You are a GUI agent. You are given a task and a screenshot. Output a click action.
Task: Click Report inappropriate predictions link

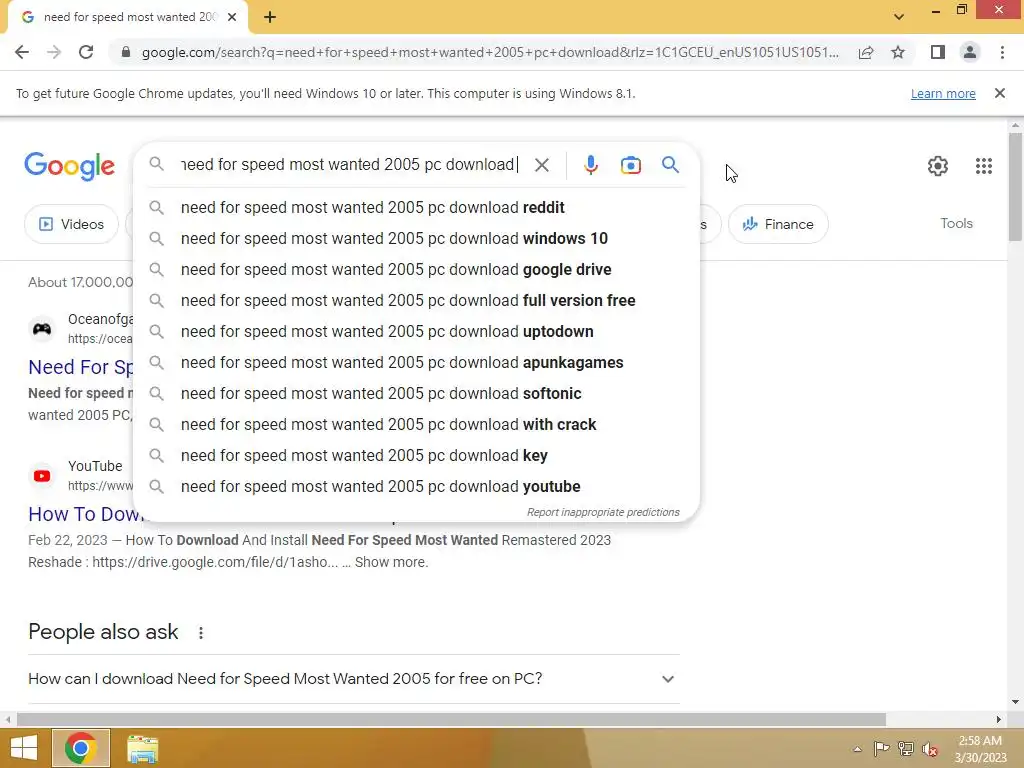(x=603, y=513)
